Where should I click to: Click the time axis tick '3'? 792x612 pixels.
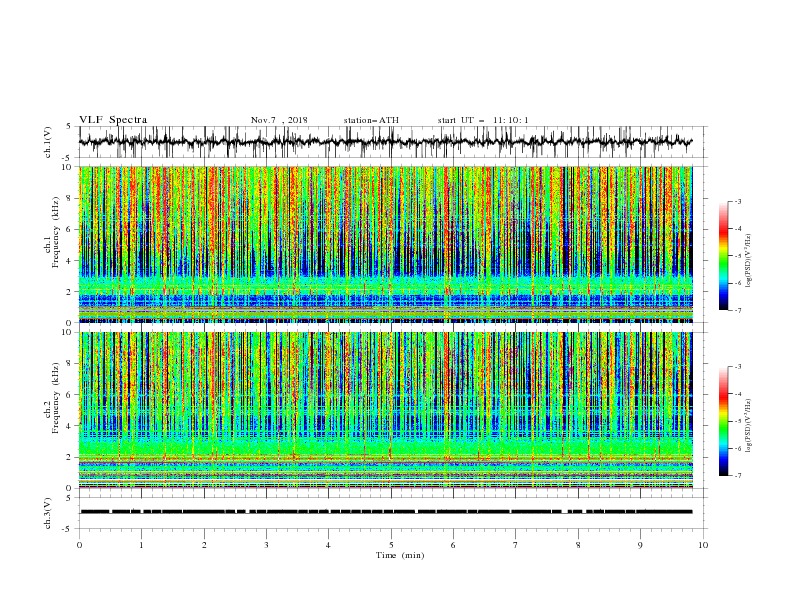pyautogui.click(x=266, y=545)
